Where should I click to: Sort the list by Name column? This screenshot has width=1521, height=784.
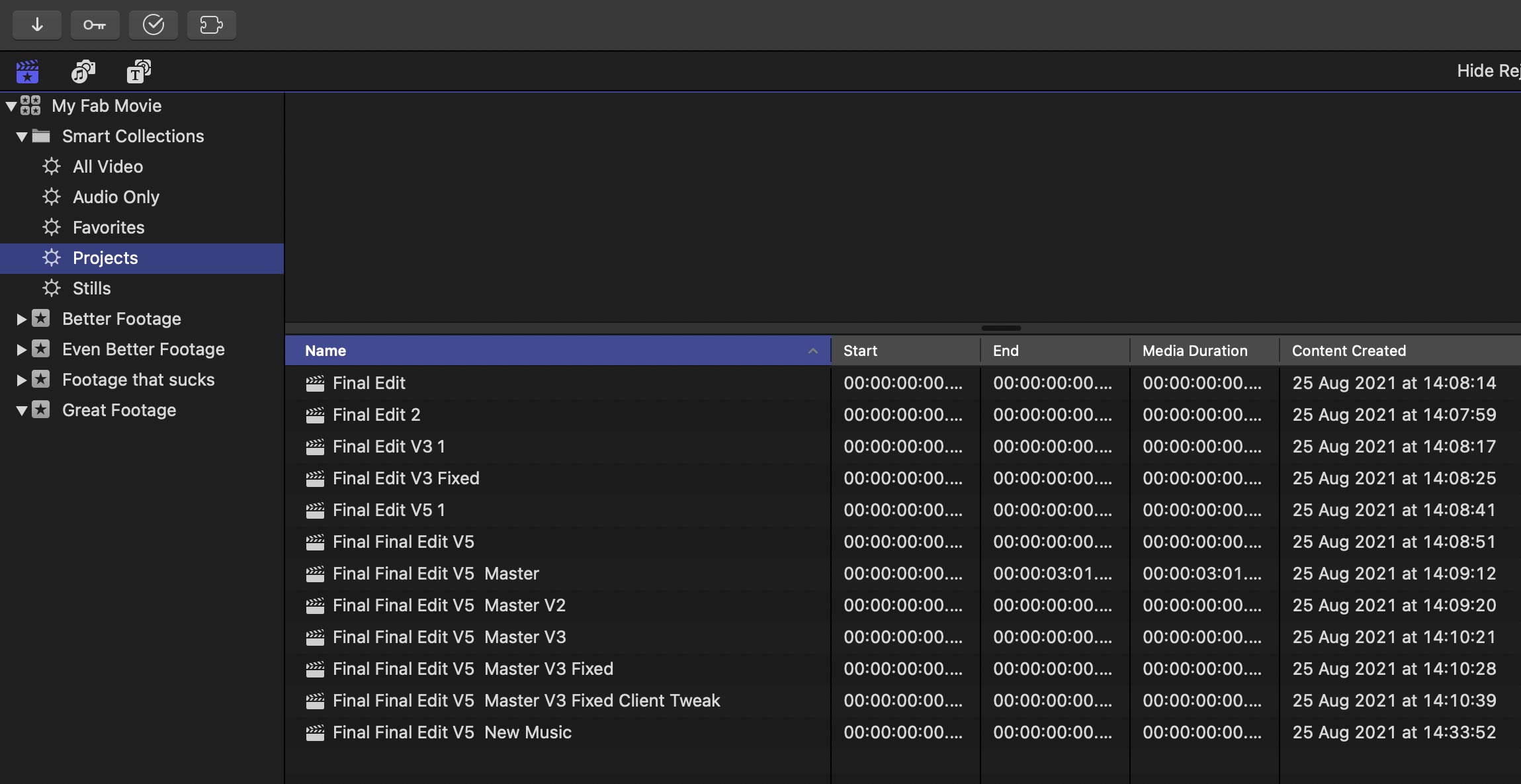pyautogui.click(x=558, y=351)
